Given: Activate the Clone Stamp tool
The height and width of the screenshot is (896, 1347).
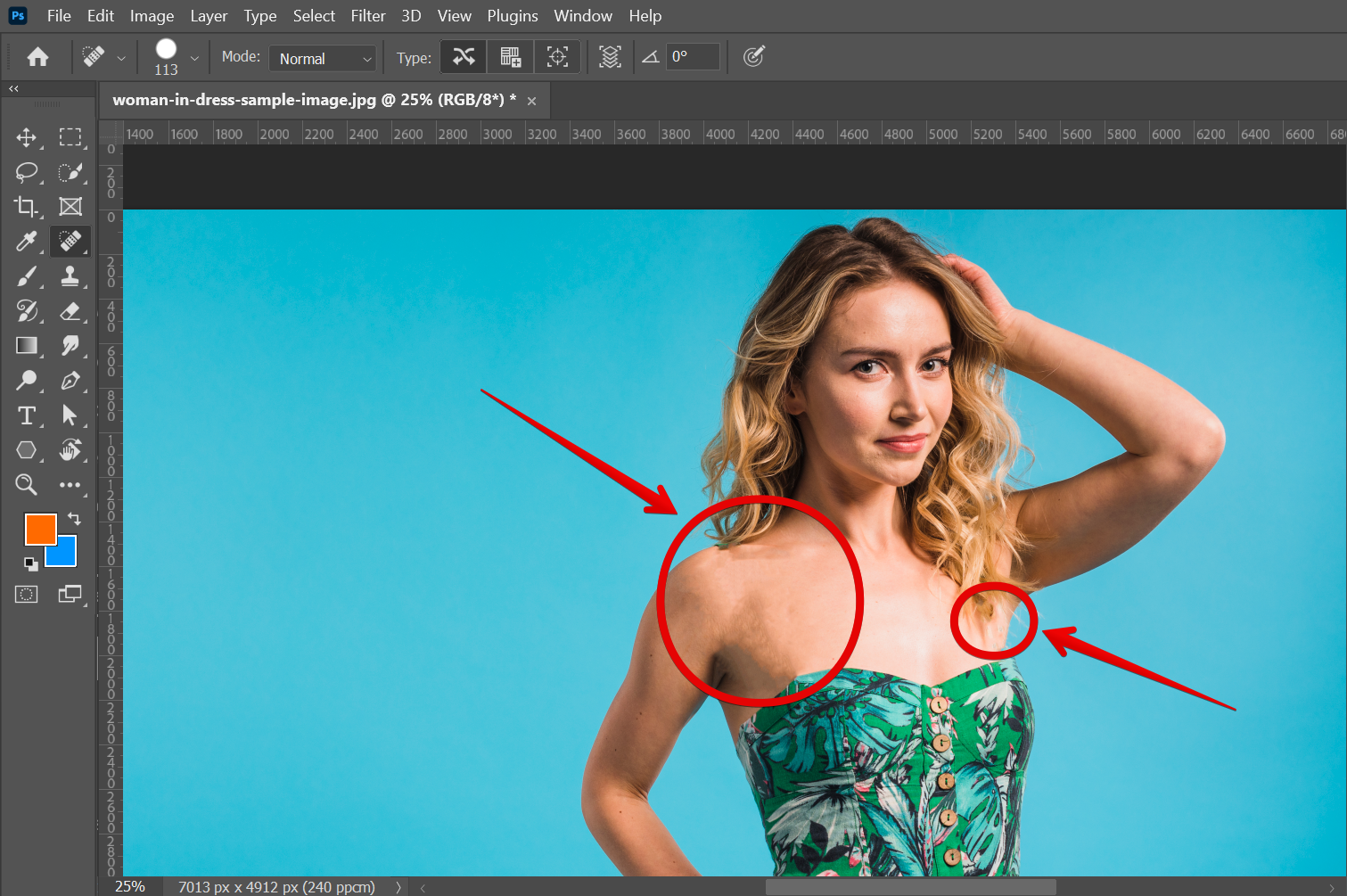Looking at the screenshot, I should (70, 276).
